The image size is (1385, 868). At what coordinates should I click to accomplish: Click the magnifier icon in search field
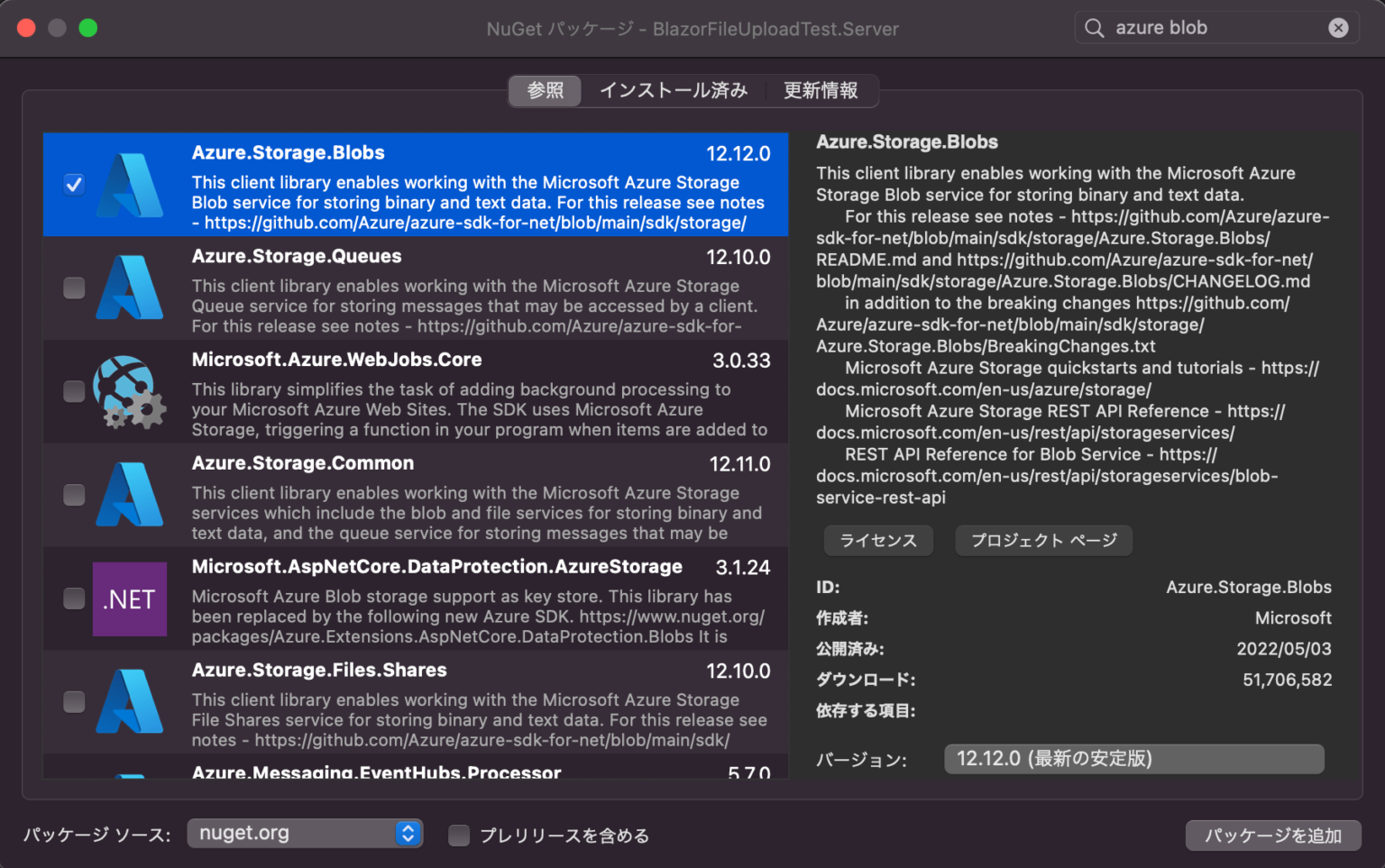pos(1094,28)
